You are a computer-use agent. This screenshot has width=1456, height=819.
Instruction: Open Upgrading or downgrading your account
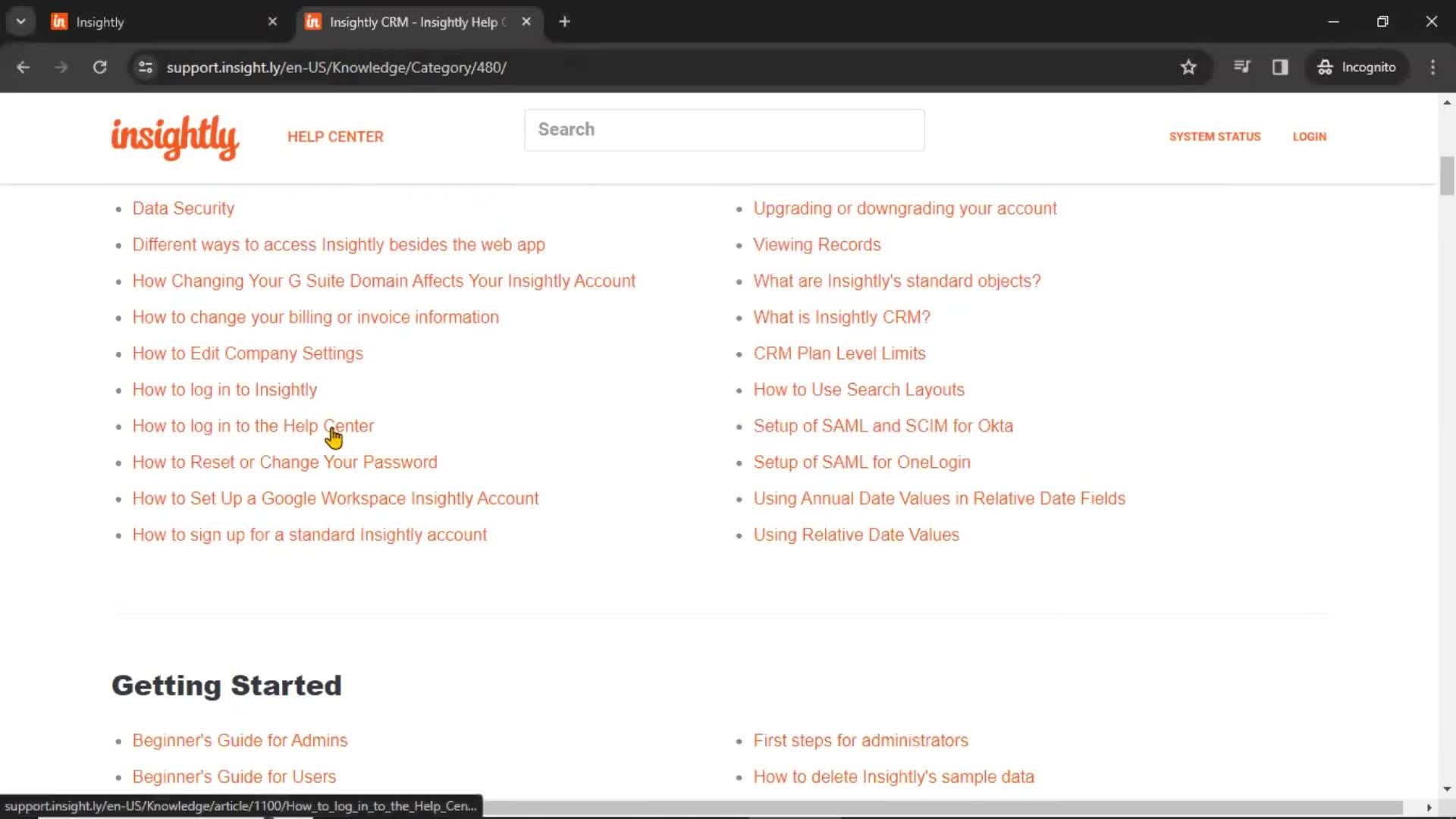(905, 209)
